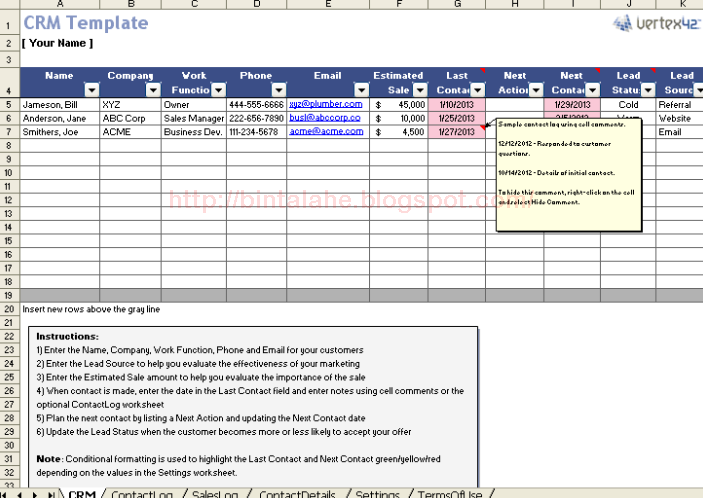Select the CRM Template title cell

[86, 23]
